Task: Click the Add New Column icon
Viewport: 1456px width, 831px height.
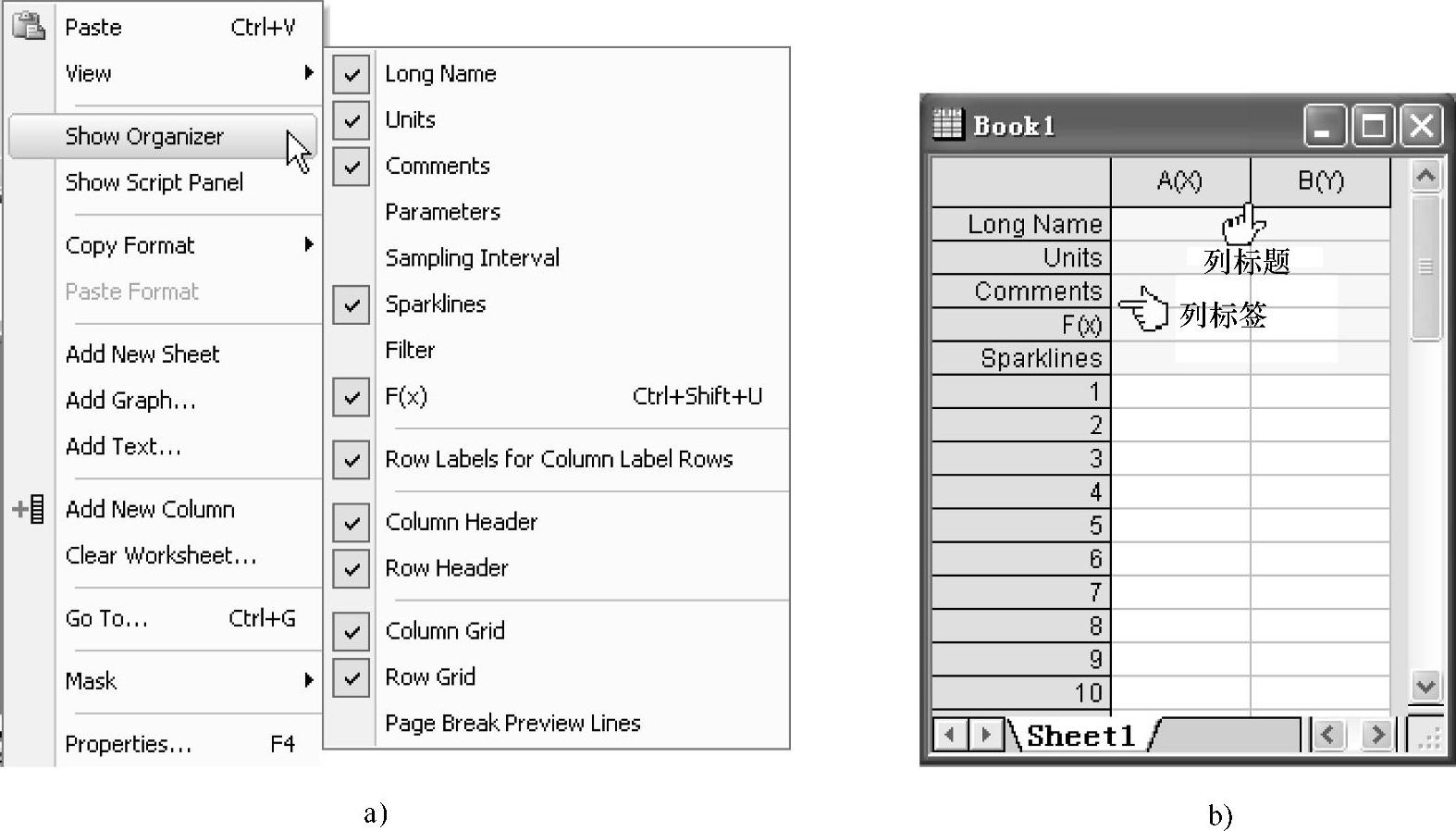Action: click(29, 509)
